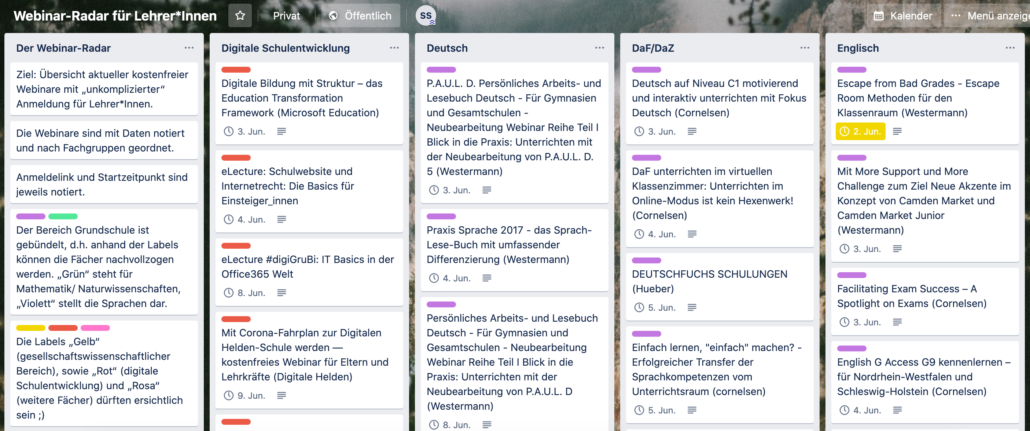Click the board title Webinar-Radar für Lehrer*Innen
The height and width of the screenshot is (431, 1030).
click(116, 16)
